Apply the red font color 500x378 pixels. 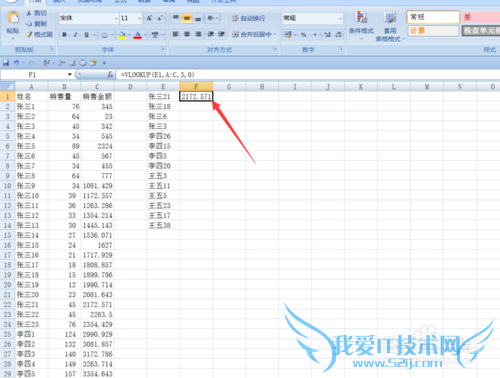[x=137, y=34]
